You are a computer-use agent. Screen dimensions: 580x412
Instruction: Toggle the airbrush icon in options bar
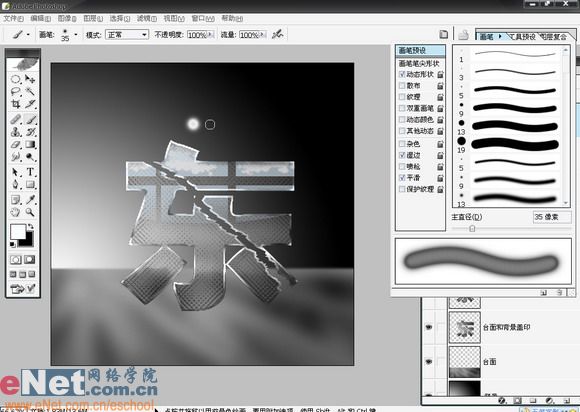point(277,34)
